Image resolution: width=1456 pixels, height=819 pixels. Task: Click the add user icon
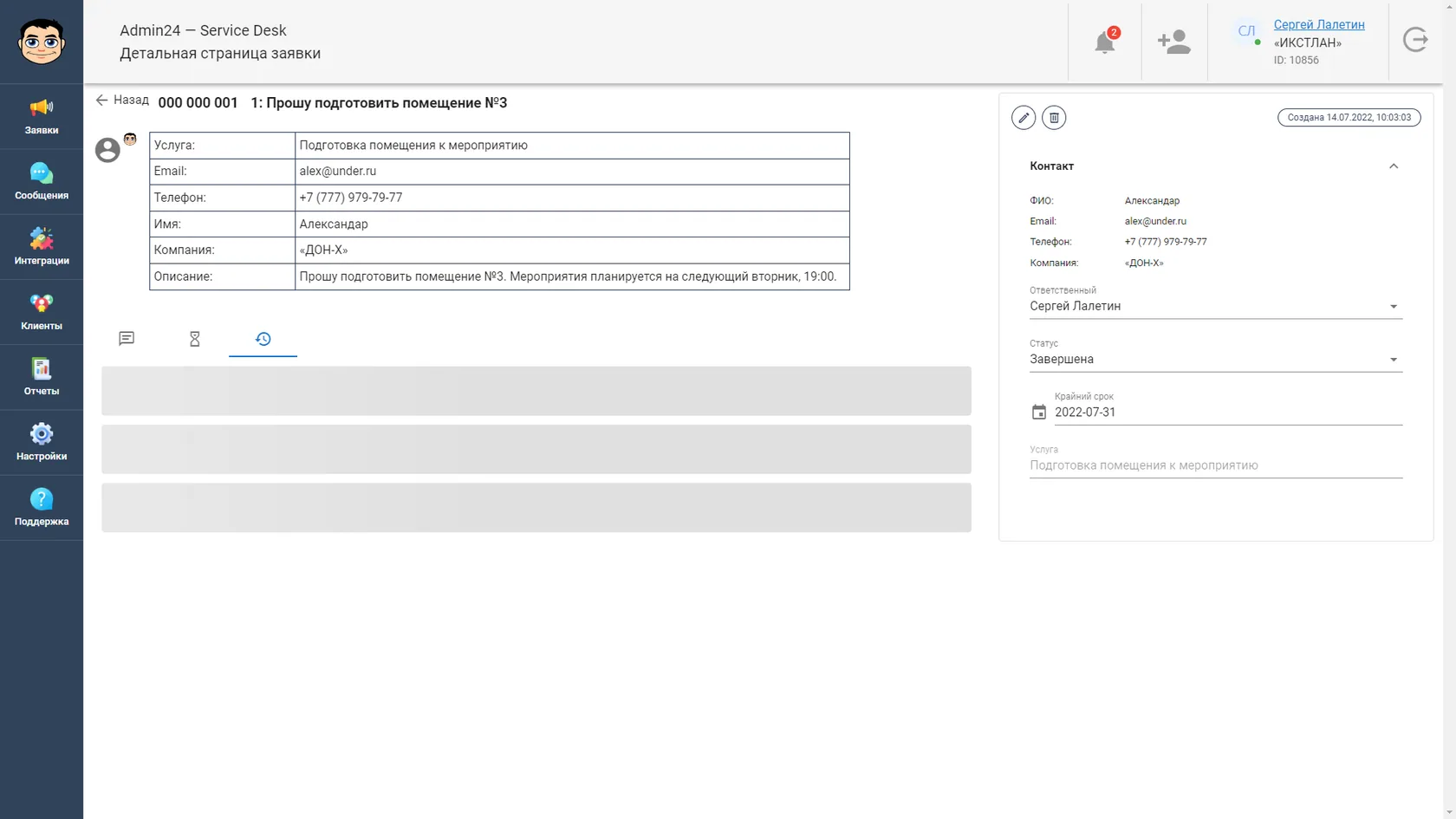click(x=1174, y=42)
